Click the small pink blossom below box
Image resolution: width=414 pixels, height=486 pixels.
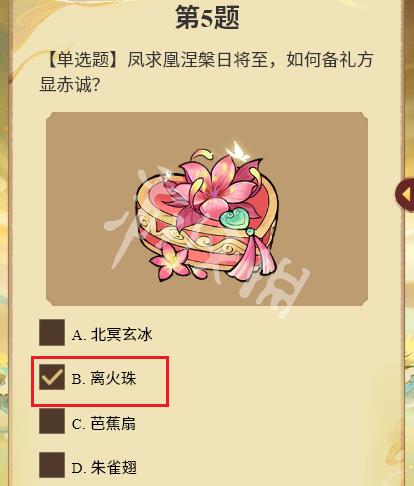169,262
